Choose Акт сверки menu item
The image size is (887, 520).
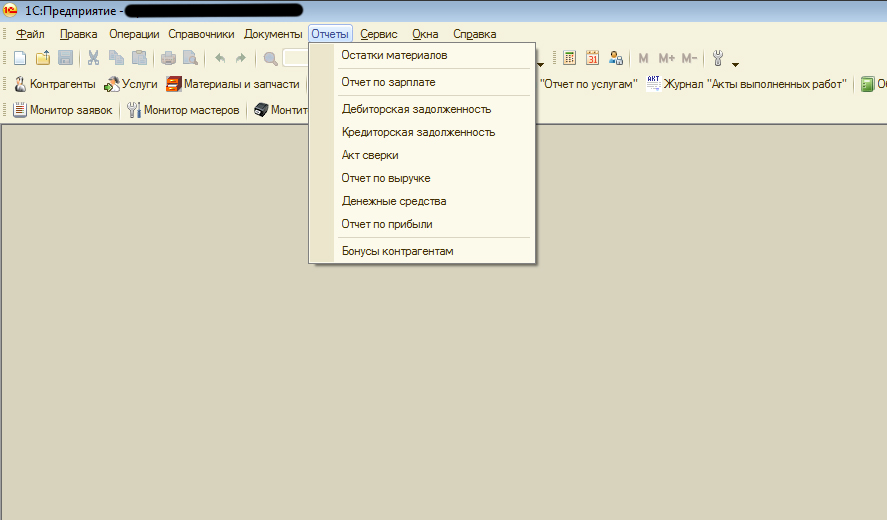370,155
